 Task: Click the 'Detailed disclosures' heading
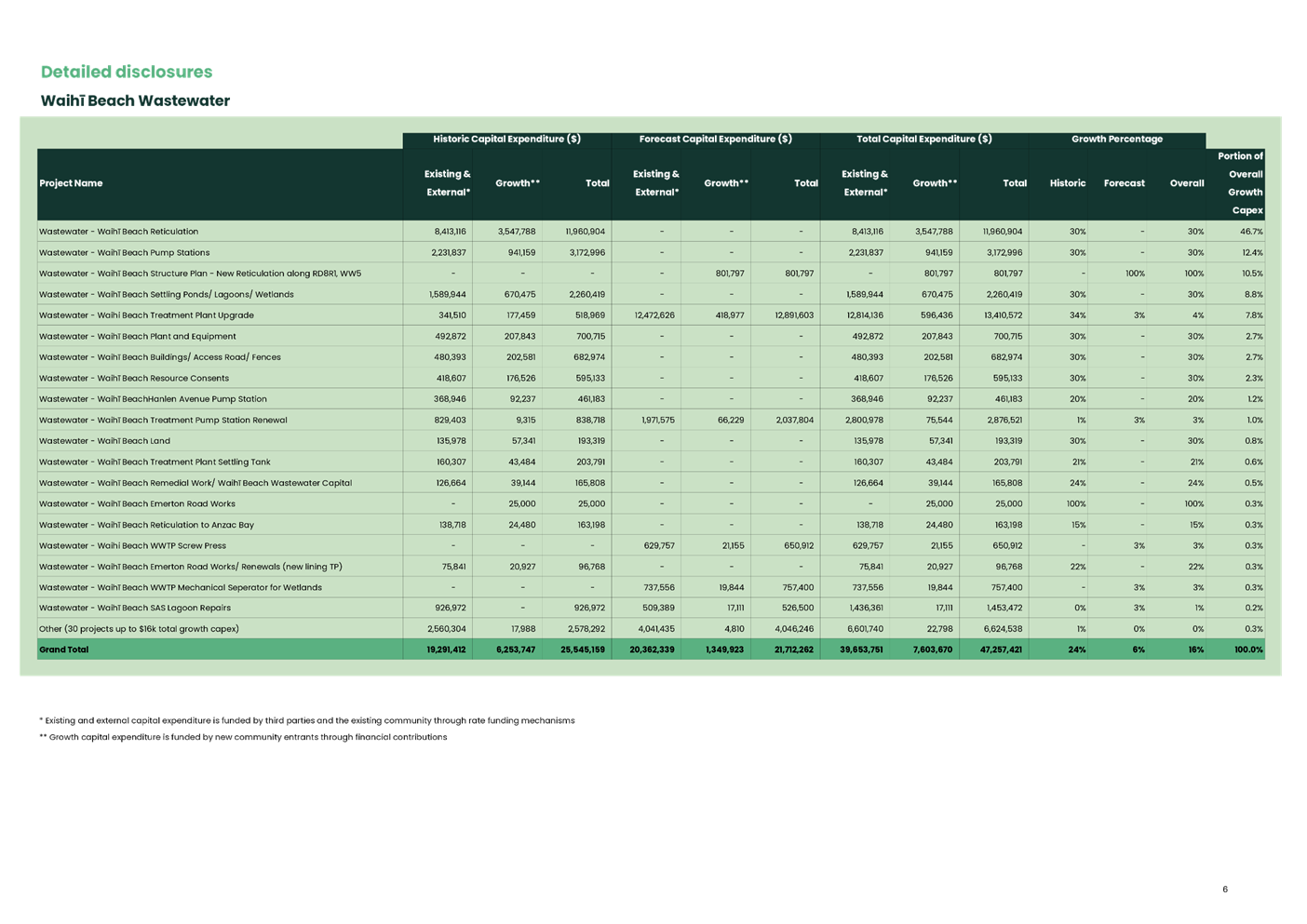click(126, 72)
